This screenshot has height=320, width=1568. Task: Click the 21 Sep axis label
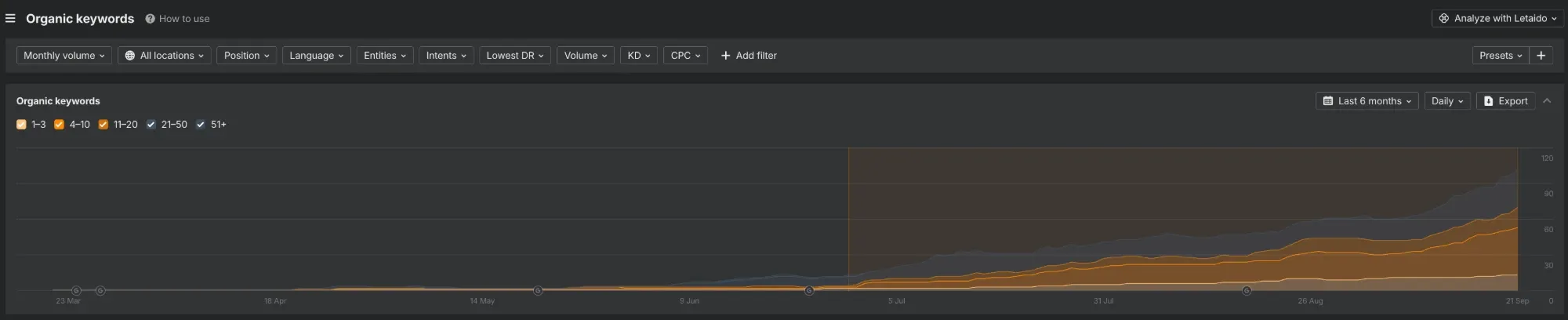(x=1517, y=301)
